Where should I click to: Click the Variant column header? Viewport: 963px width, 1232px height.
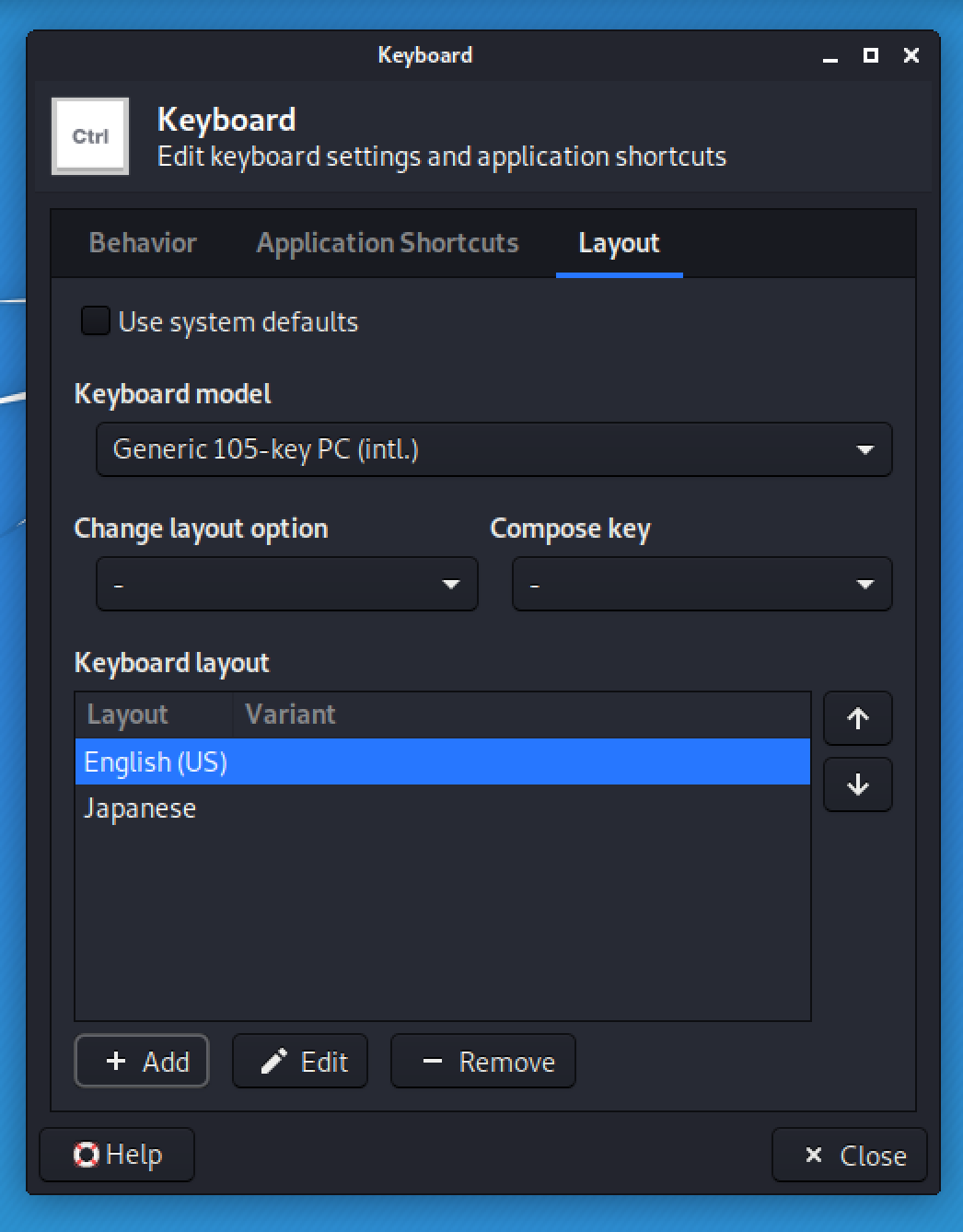(x=290, y=715)
